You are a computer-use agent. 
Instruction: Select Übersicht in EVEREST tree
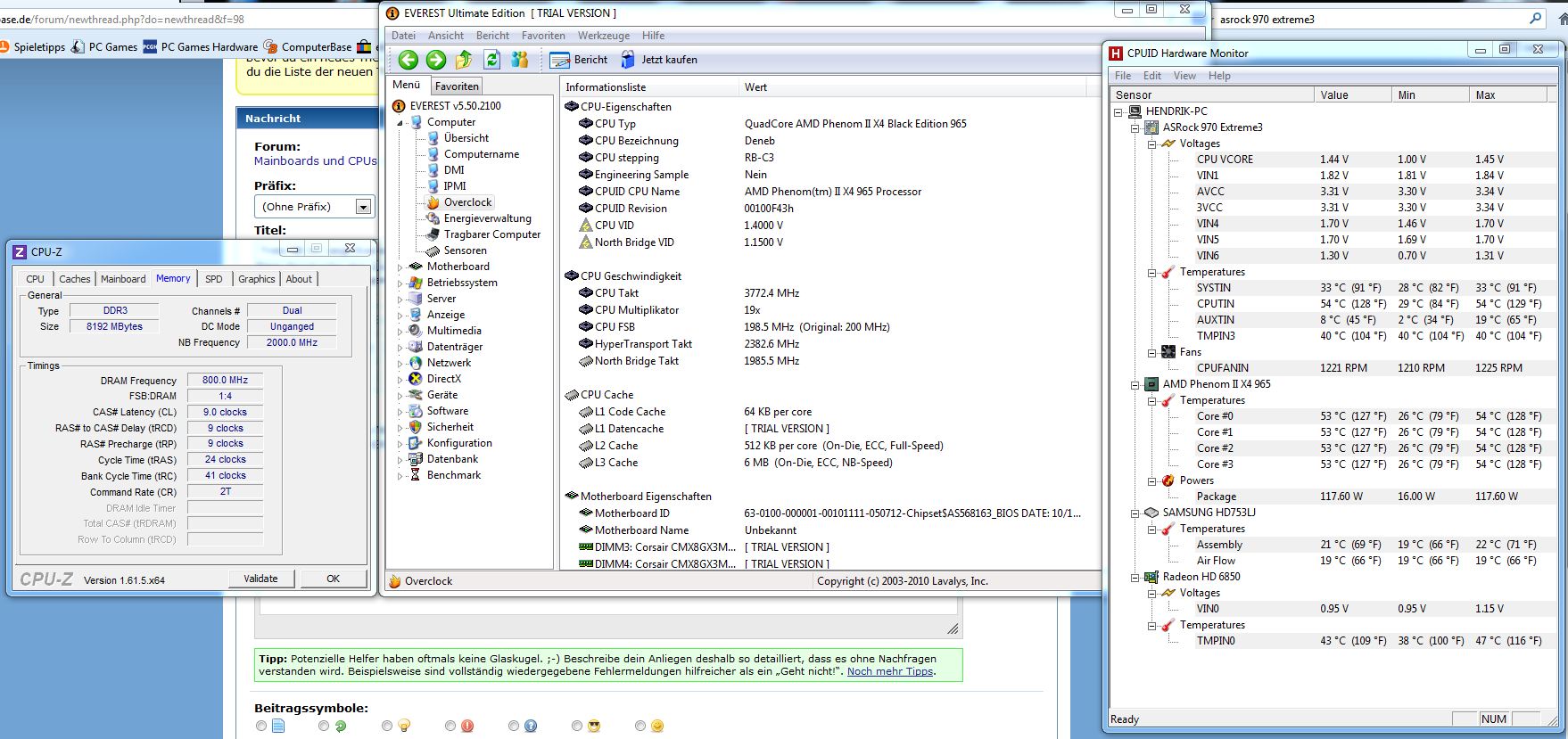pos(466,138)
